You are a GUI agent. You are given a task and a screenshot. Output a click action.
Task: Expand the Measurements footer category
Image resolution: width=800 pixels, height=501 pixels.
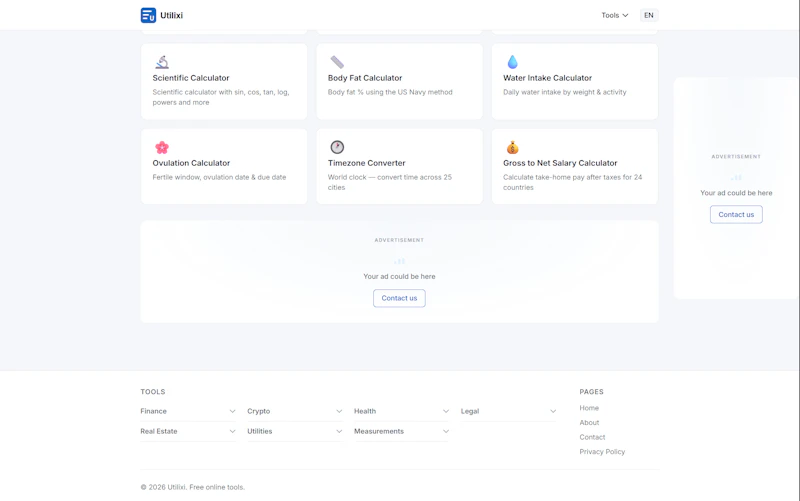[x=402, y=432]
